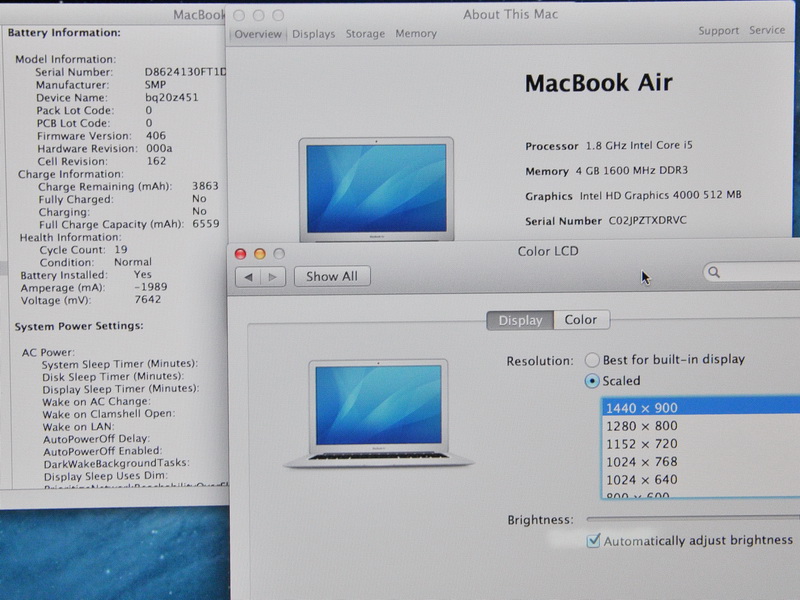Click the Processor value 1.8 GHz Intel Core i5
The width and height of the screenshot is (800, 600).
point(639,145)
